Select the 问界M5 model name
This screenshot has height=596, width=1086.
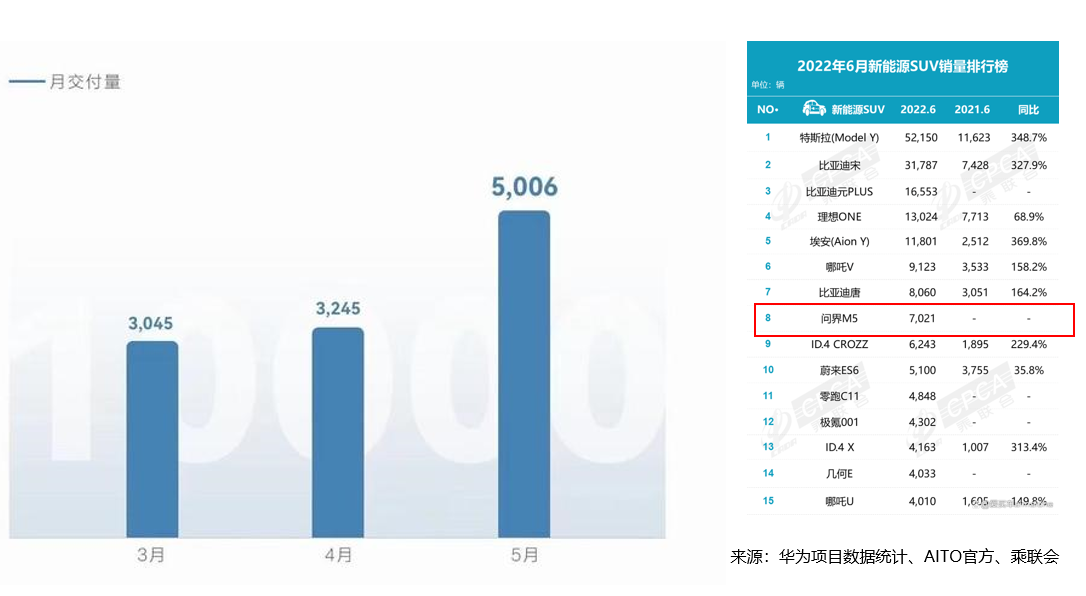839,318
